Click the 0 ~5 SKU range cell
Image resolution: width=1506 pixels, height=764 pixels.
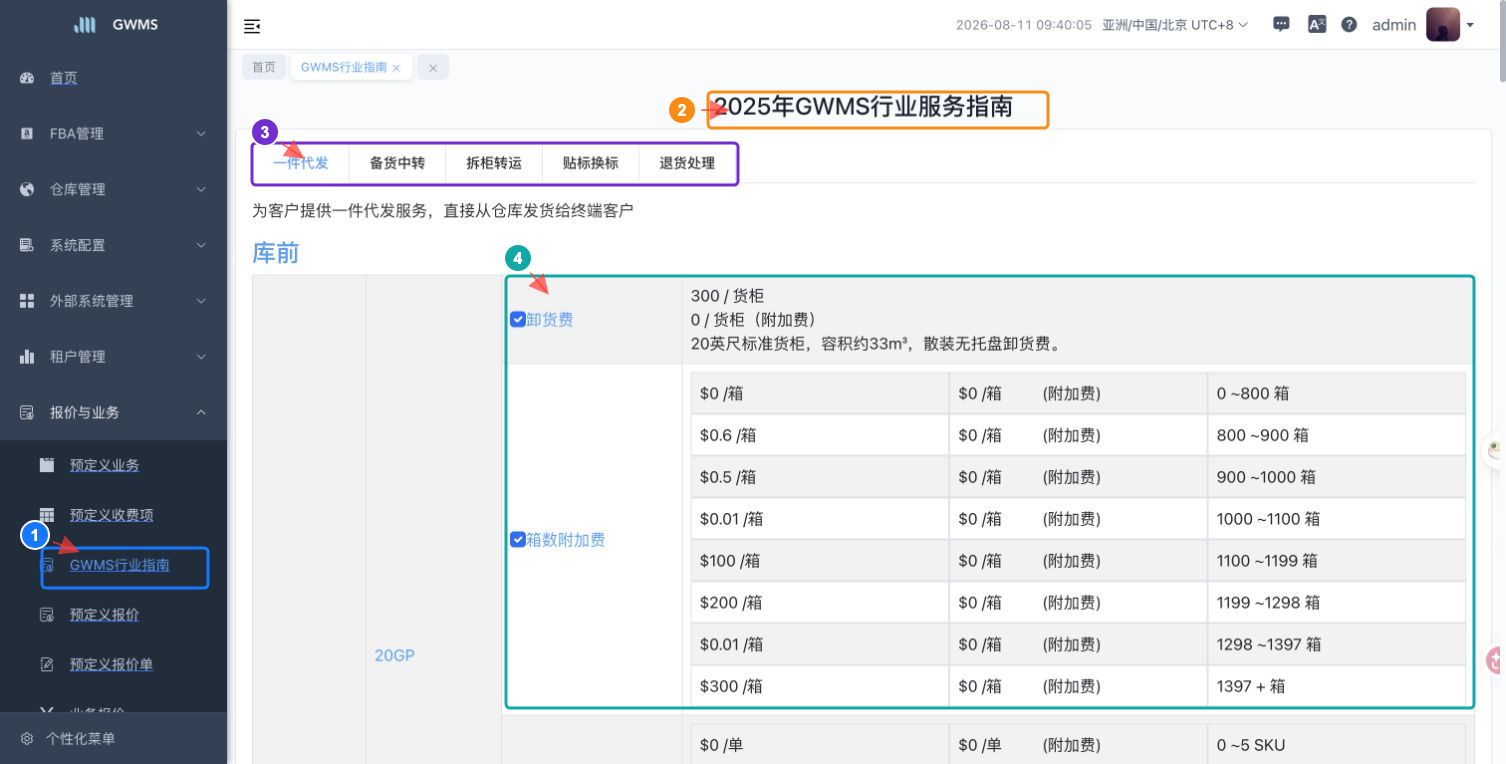[1336, 744]
